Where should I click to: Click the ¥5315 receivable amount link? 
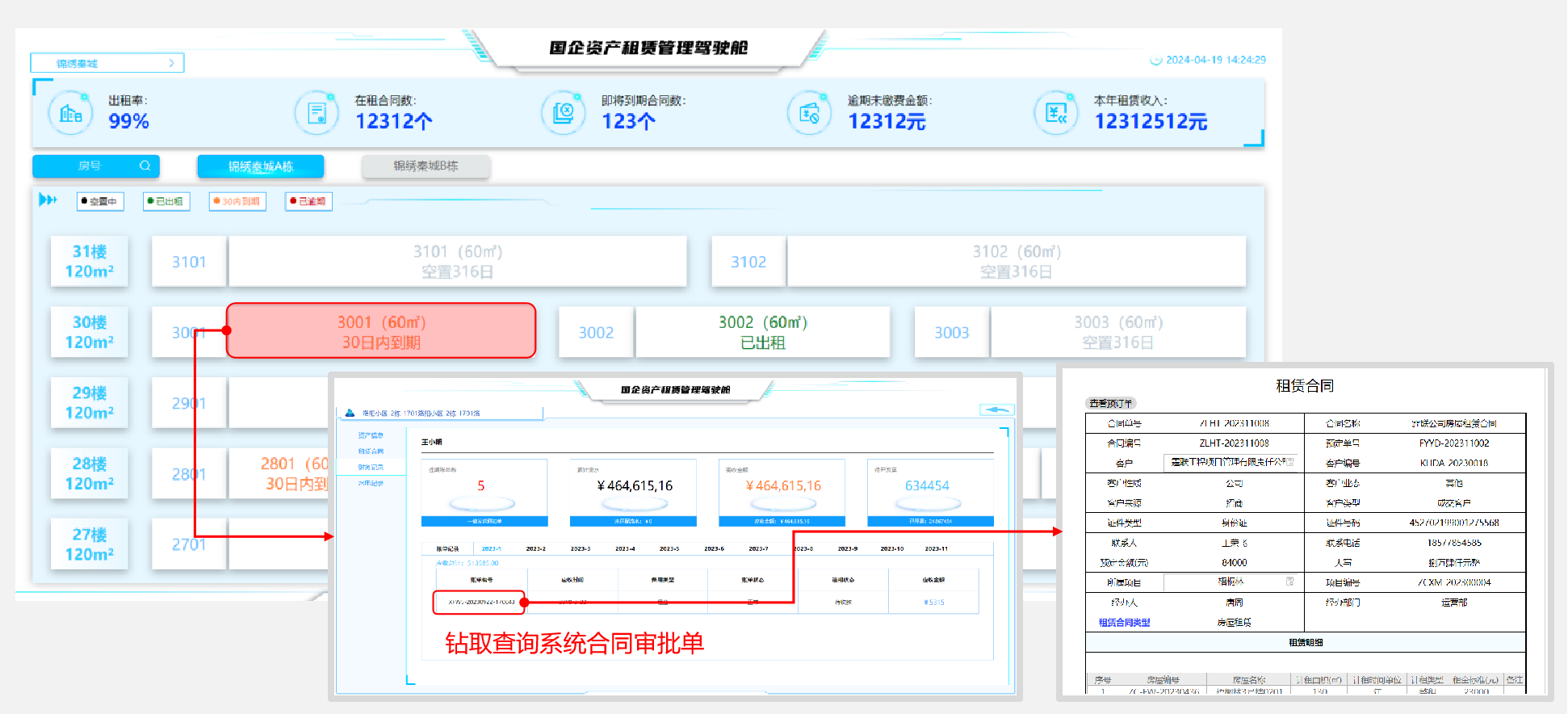[x=933, y=603]
